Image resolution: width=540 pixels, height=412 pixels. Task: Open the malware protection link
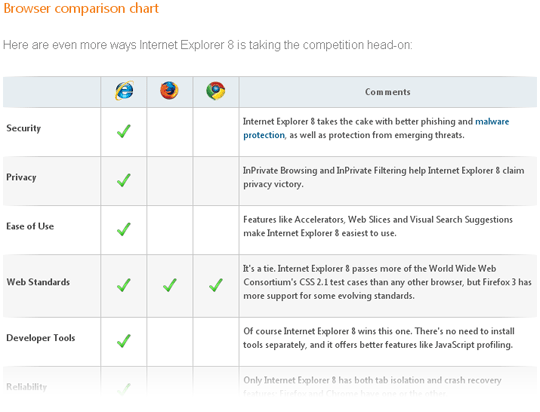[x=376, y=128]
